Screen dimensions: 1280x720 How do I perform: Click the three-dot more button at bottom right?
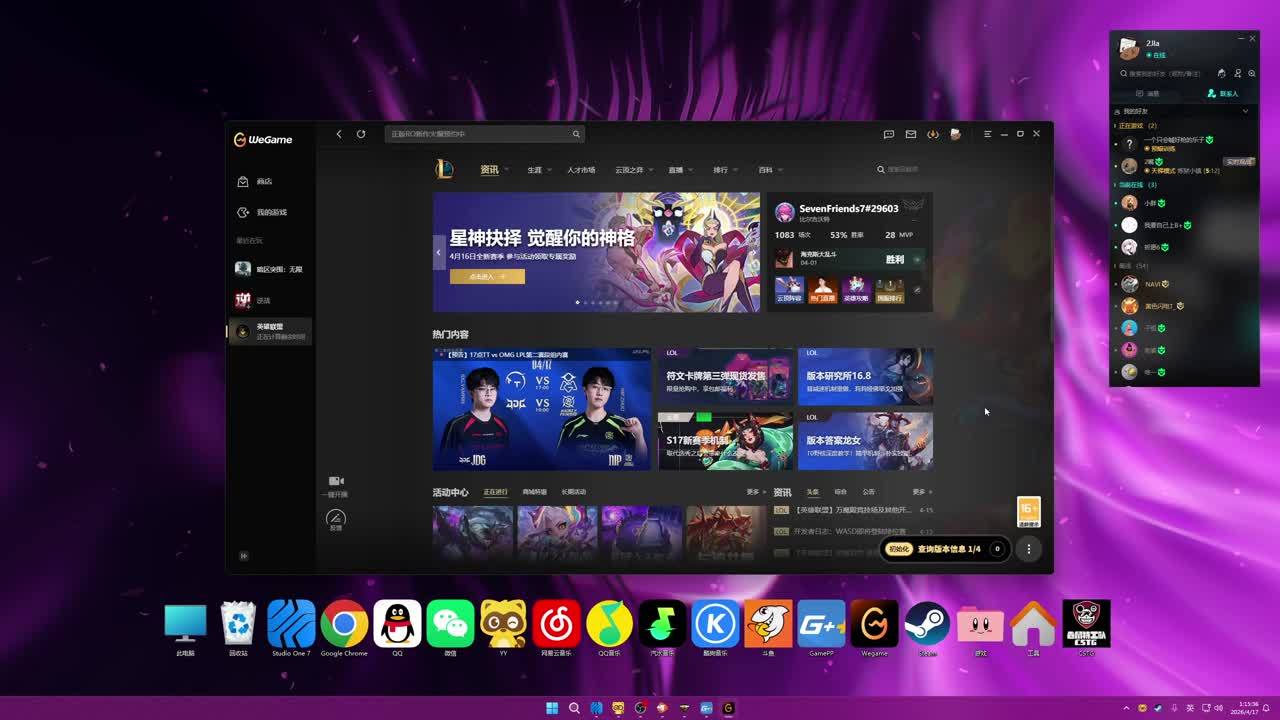[x=1028, y=548]
